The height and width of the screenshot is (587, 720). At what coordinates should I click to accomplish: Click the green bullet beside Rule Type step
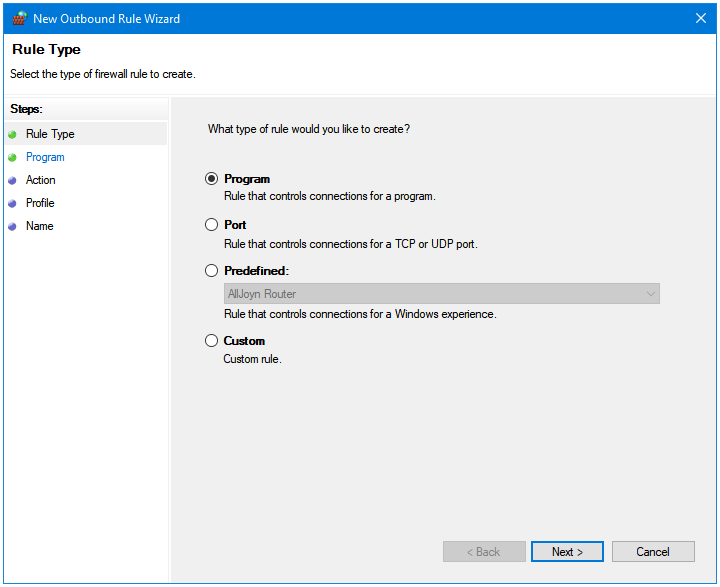click(x=12, y=134)
